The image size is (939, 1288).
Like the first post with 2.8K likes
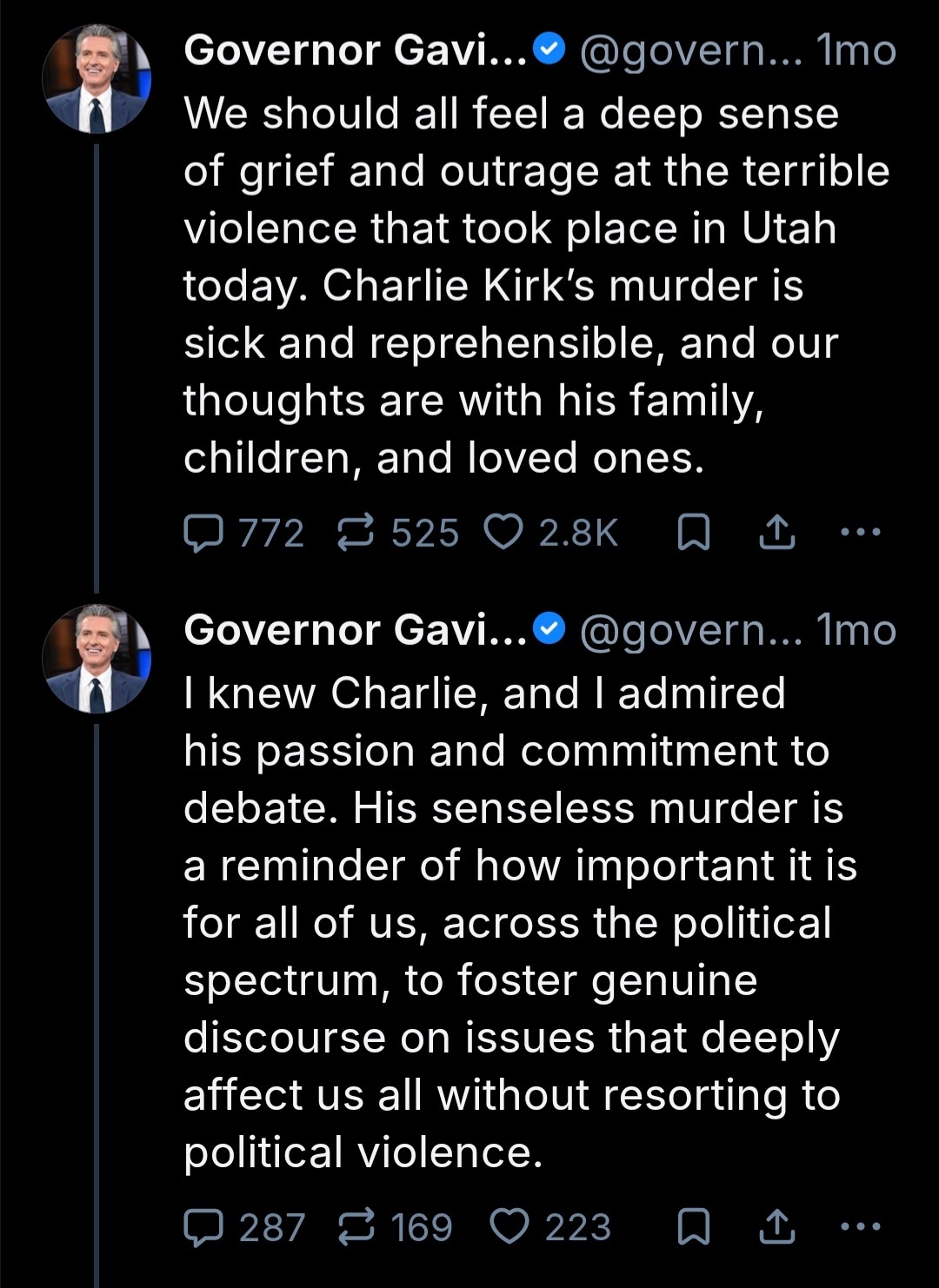coord(503,533)
